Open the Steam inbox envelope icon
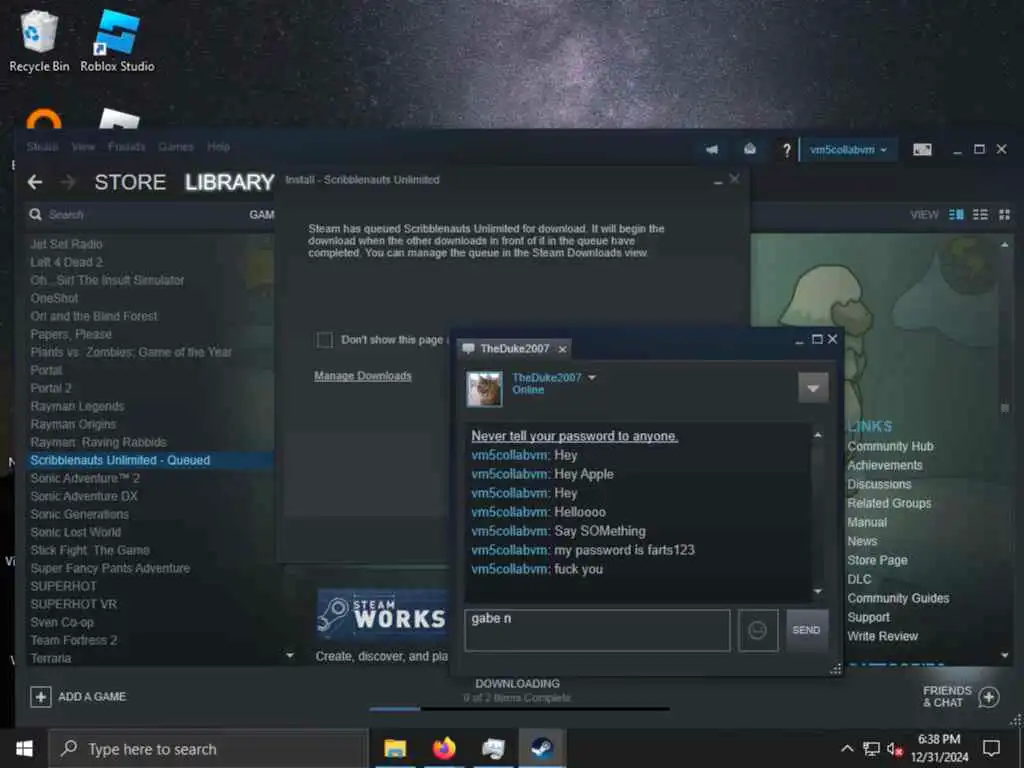Screen dimensions: 1024x768 coord(750,150)
